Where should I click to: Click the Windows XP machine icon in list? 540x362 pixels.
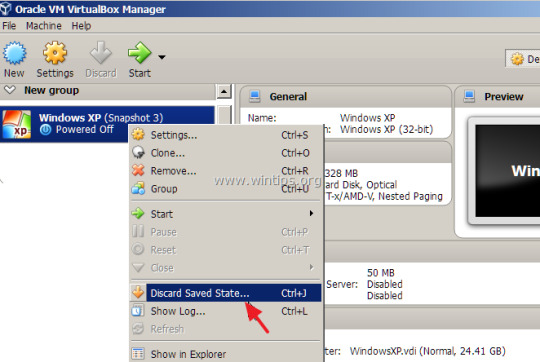pyautogui.click(x=16, y=124)
